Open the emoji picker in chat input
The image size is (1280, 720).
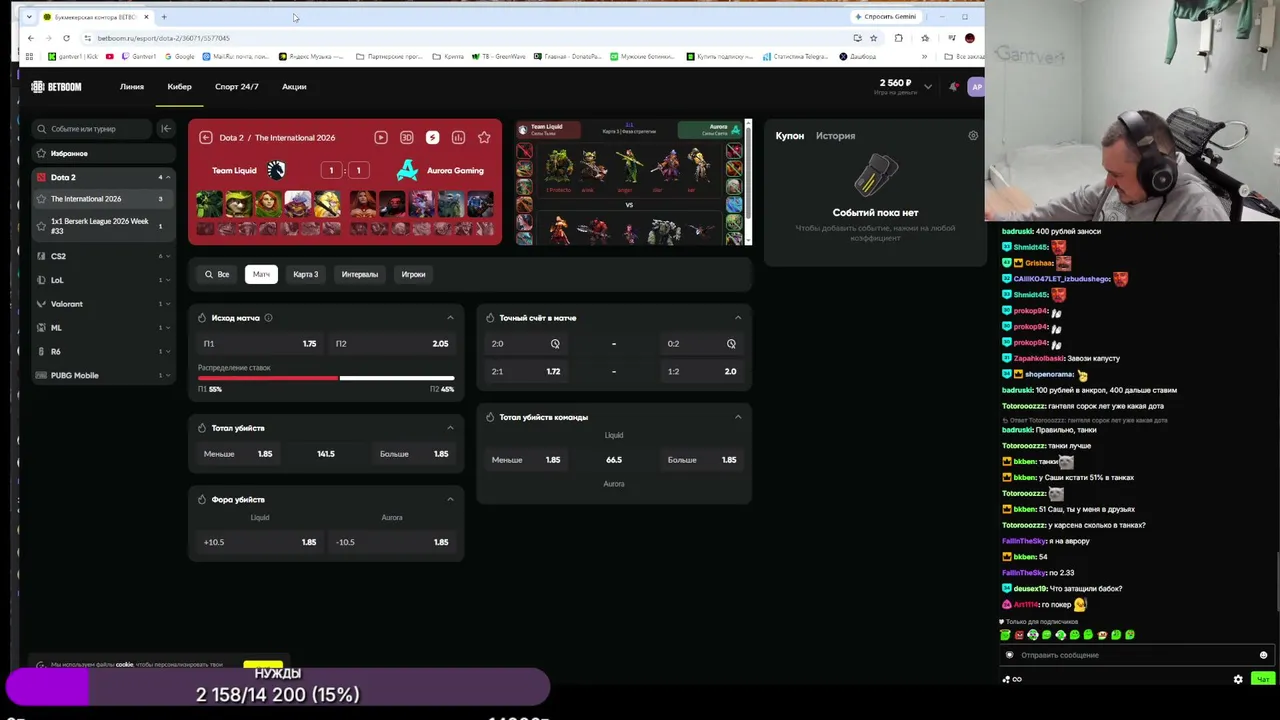tap(1263, 655)
